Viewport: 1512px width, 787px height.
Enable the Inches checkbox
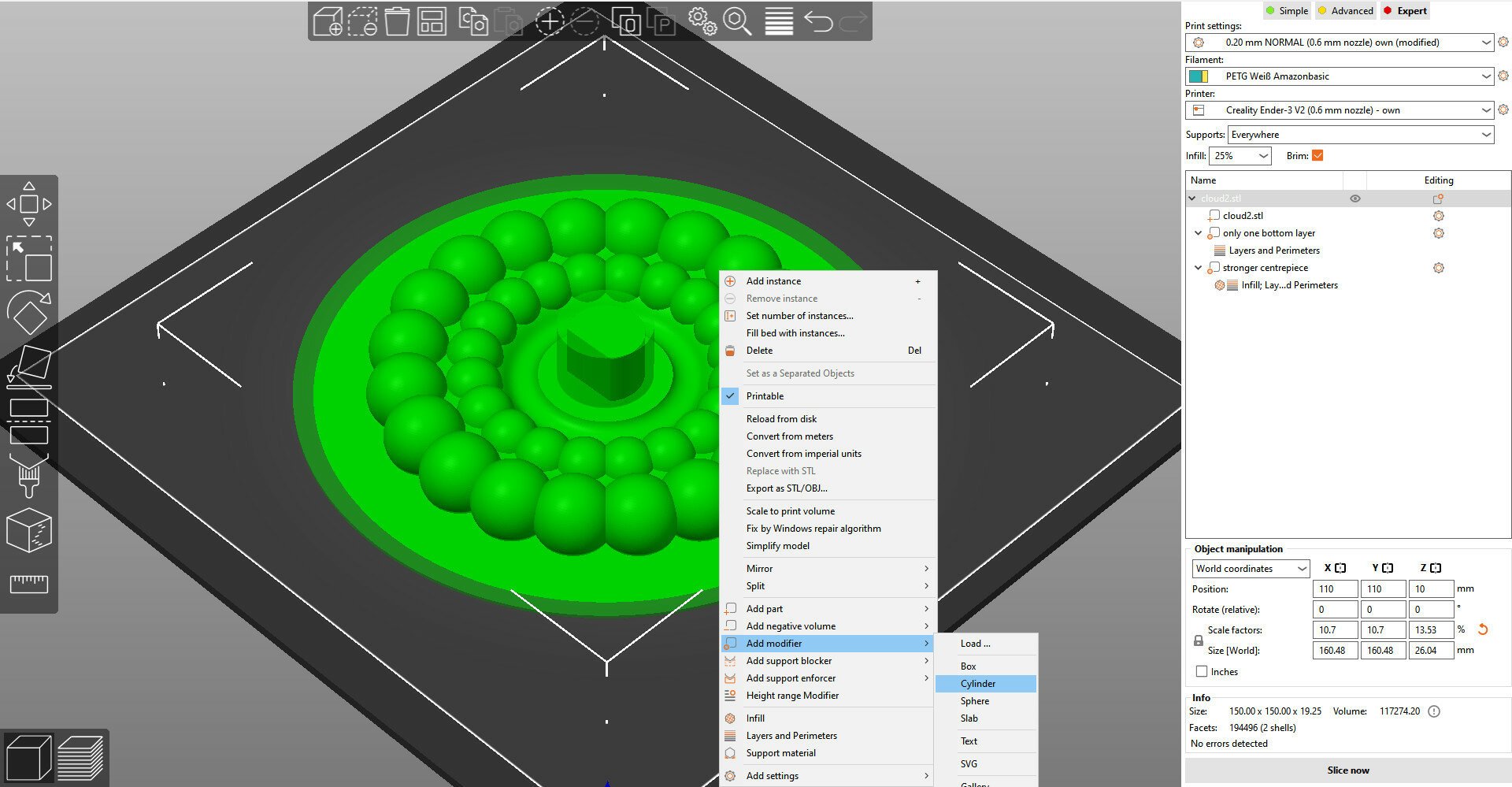1202,672
